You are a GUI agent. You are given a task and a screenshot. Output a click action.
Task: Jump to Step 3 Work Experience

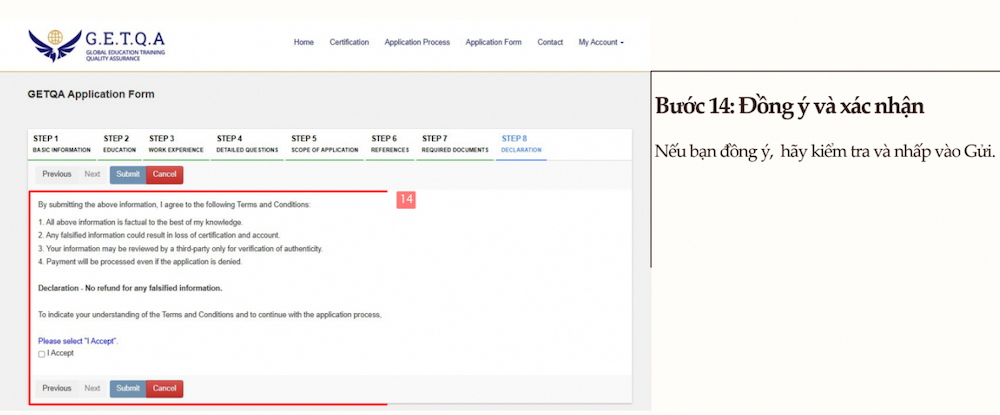(x=176, y=144)
